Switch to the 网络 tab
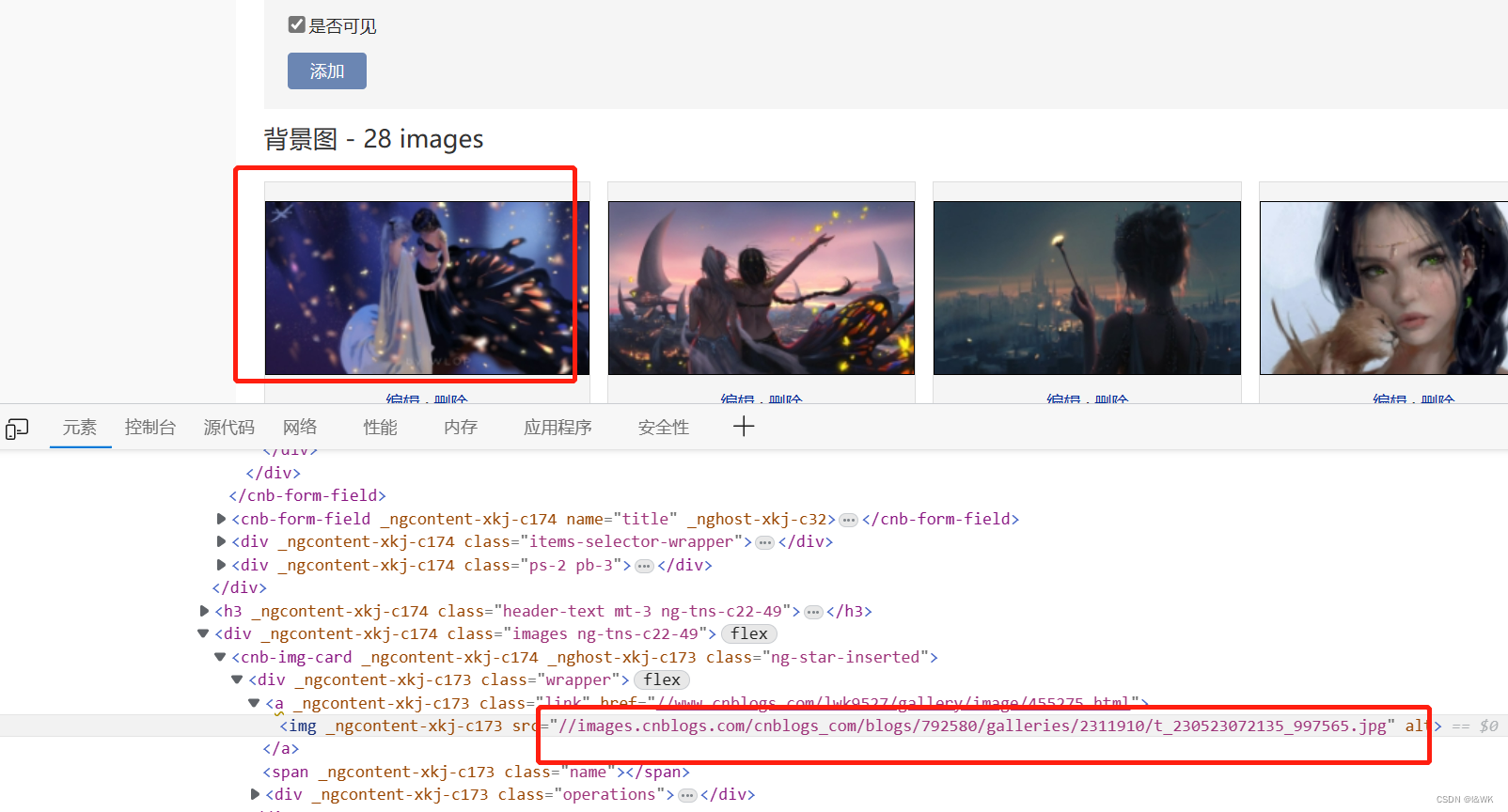 (x=300, y=428)
